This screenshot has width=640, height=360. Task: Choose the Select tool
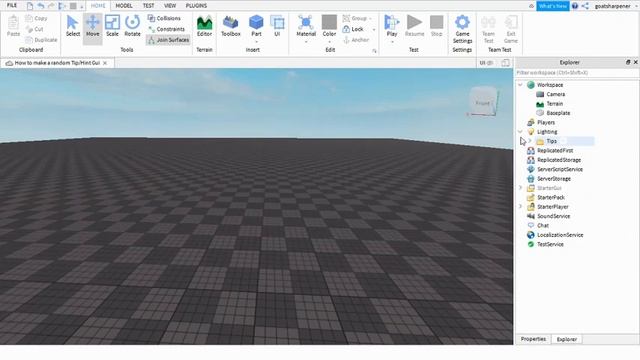coord(73,26)
